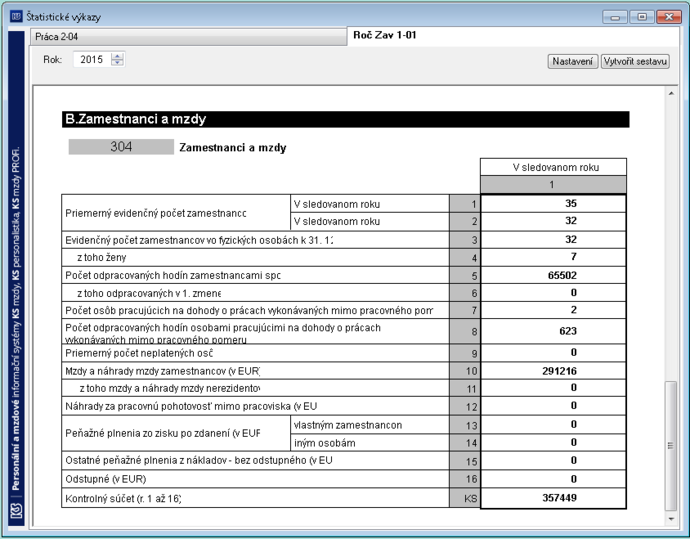Click Náhrady za pracovnú pohotovosť label
The image size is (690, 539).
coord(191,406)
